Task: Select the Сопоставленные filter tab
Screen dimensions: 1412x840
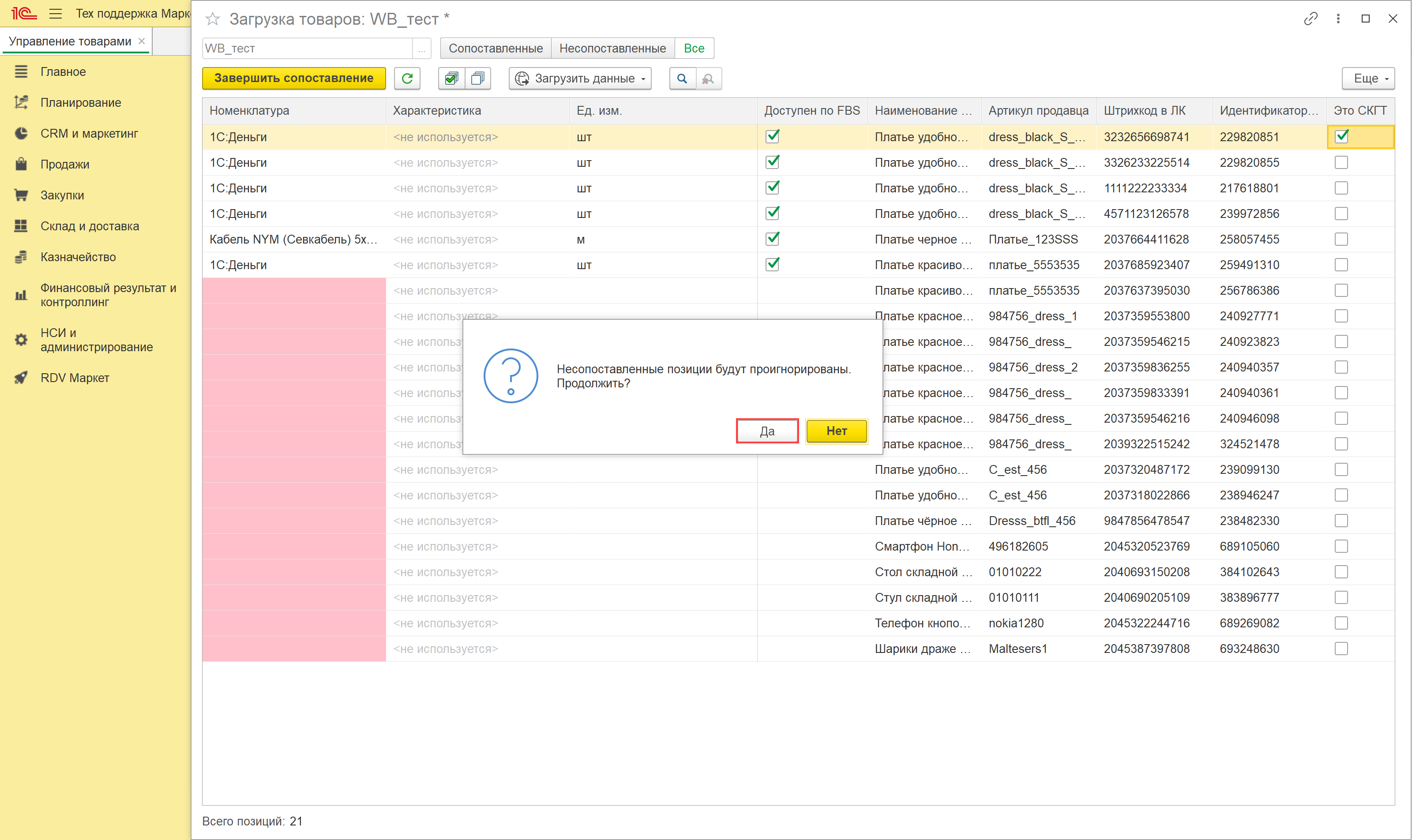Action: tap(496, 49)
